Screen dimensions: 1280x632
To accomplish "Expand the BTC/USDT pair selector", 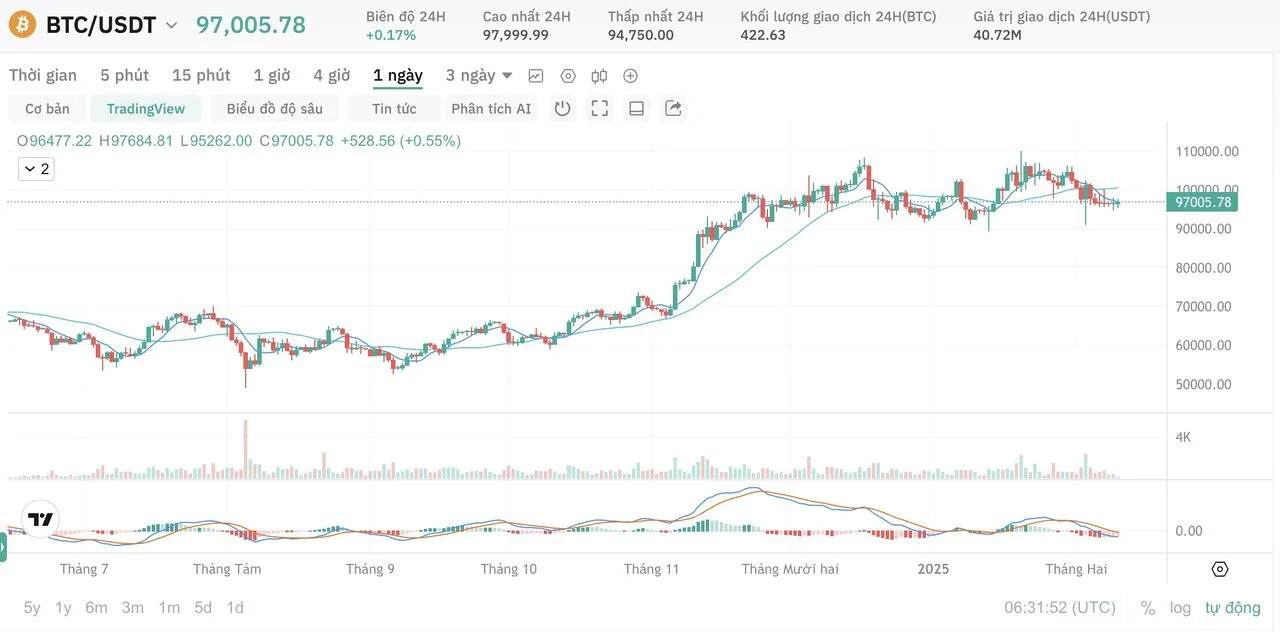I will click(171, 25).
